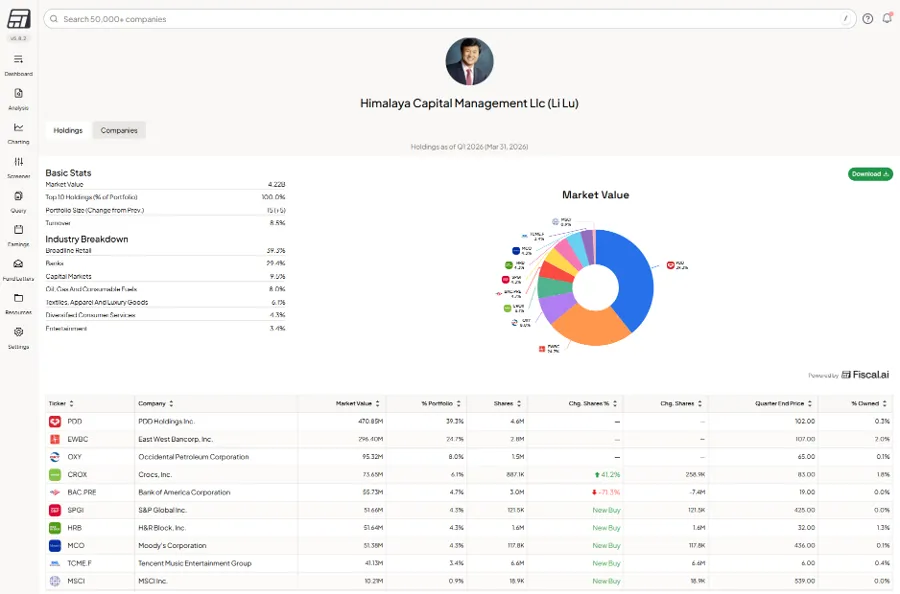Open the Dashboard page from sidebar
This screenshot has width=900, height=594.
(x=18, y=65)
